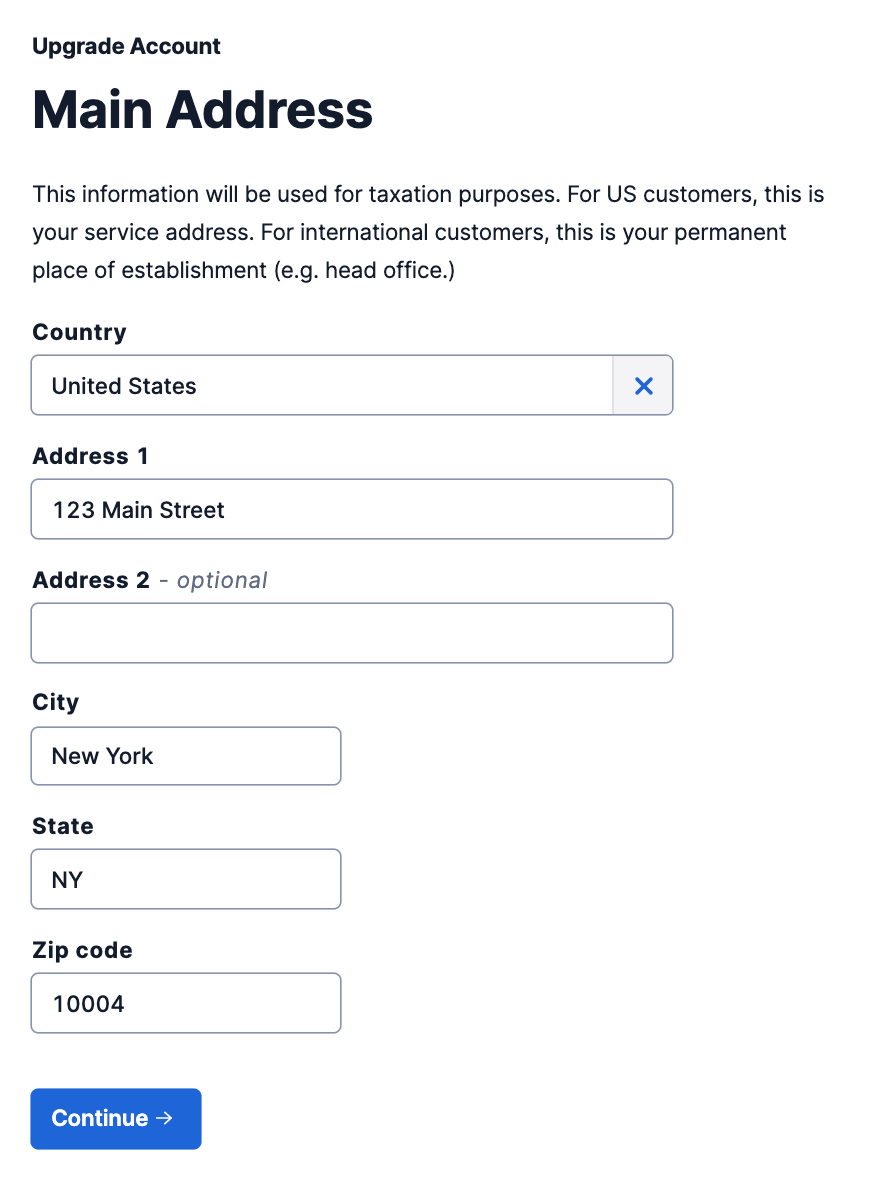Click the Upgrade Account subtitle
The image size is (880, 1184).
click(126, 47)
